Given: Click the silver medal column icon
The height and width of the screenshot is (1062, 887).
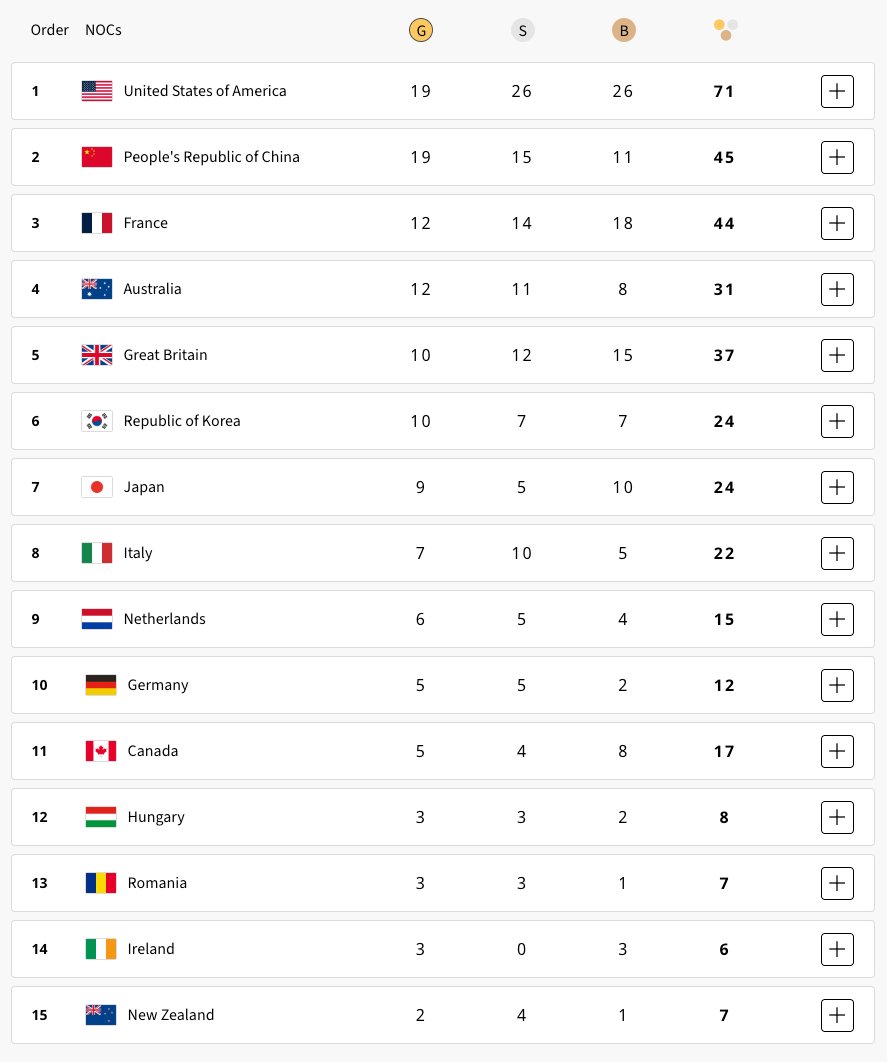Looking at the screenshot, I should [522, 30].
